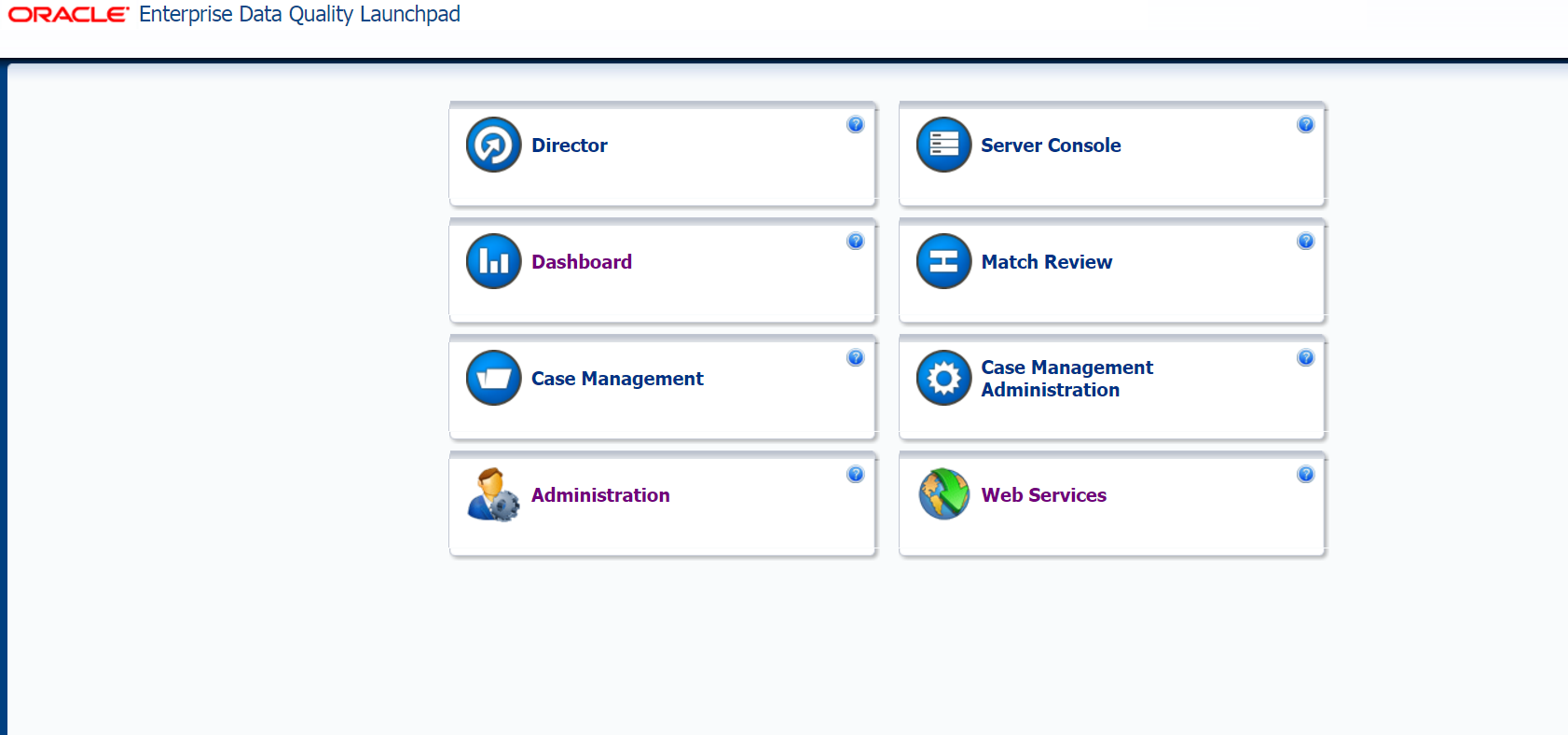1568x735 pixels.
Task: Open the Dashboard link
Action: 582,262
